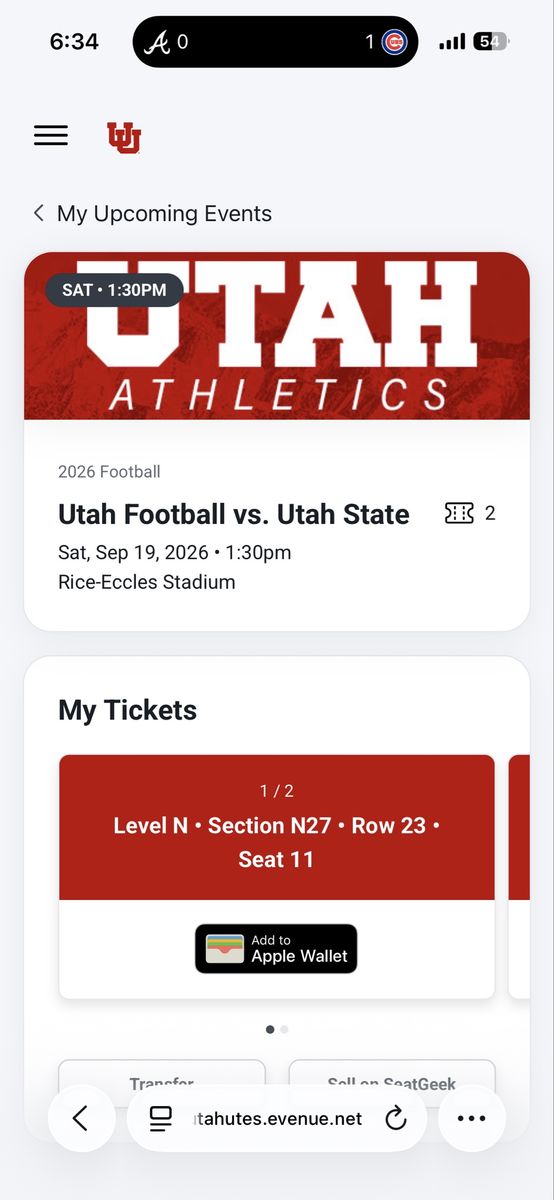Add ticket to Apple Wallet

[x=276, y=948]
